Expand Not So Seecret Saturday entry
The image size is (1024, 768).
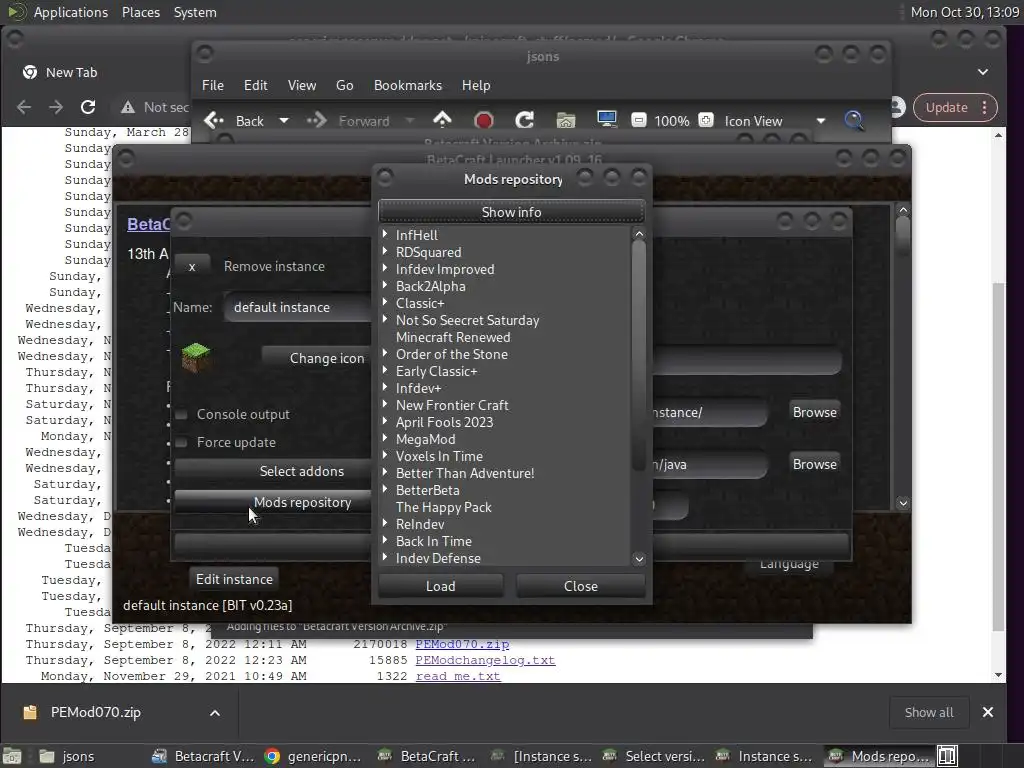coord(385,319)
